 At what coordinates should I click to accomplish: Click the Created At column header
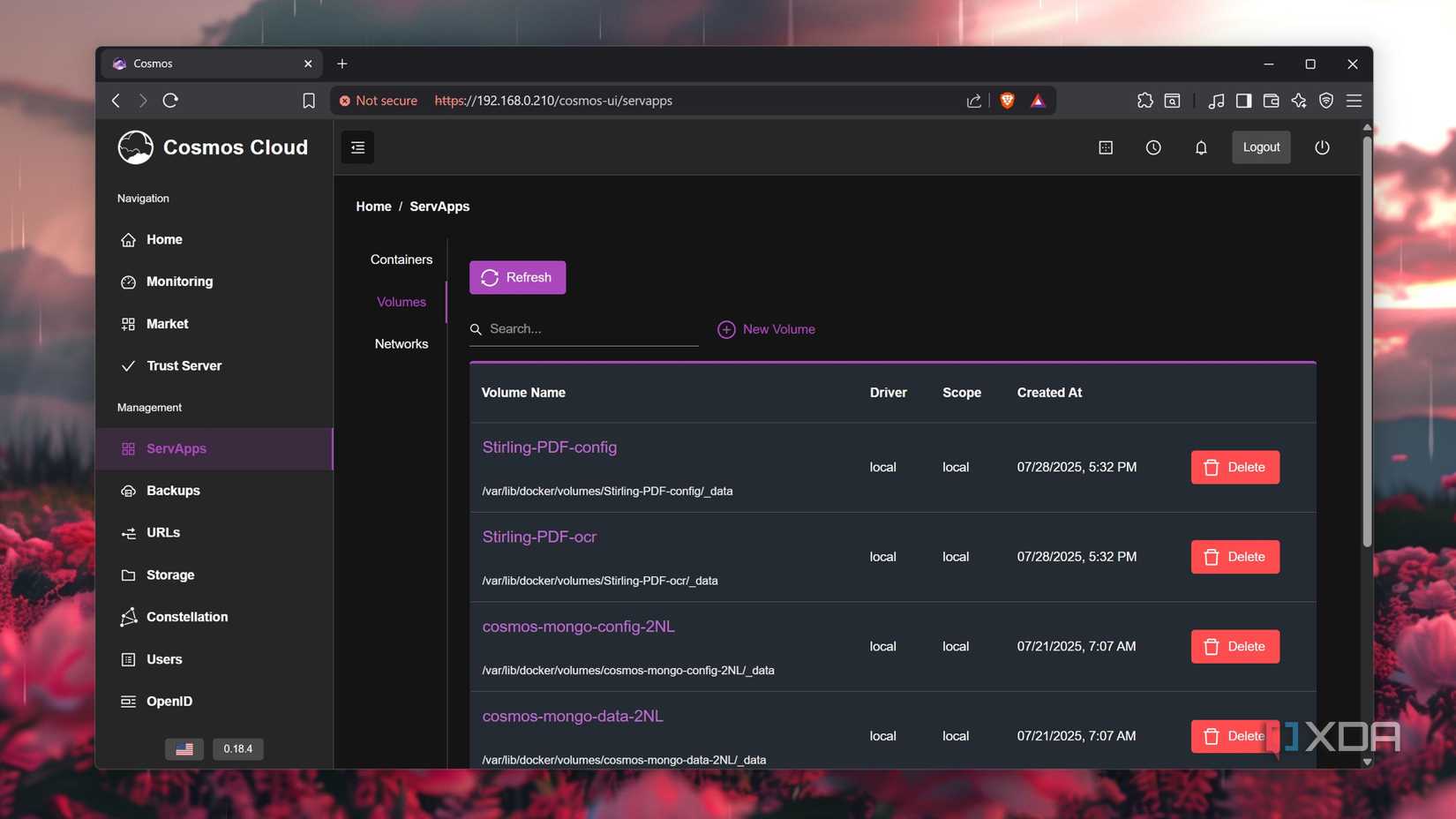point(1049,393)
